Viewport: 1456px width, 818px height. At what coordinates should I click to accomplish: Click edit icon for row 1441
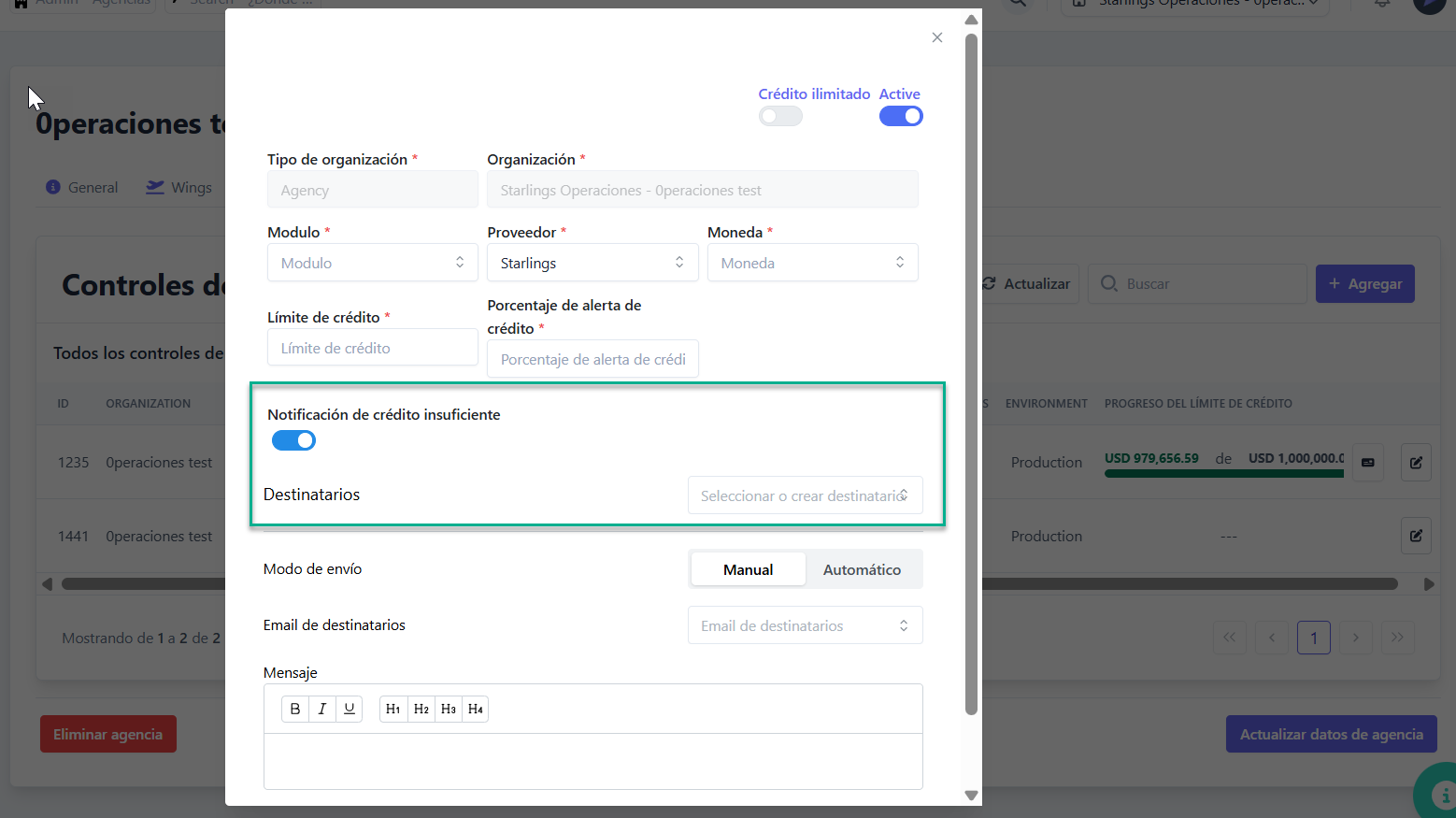1416,536
